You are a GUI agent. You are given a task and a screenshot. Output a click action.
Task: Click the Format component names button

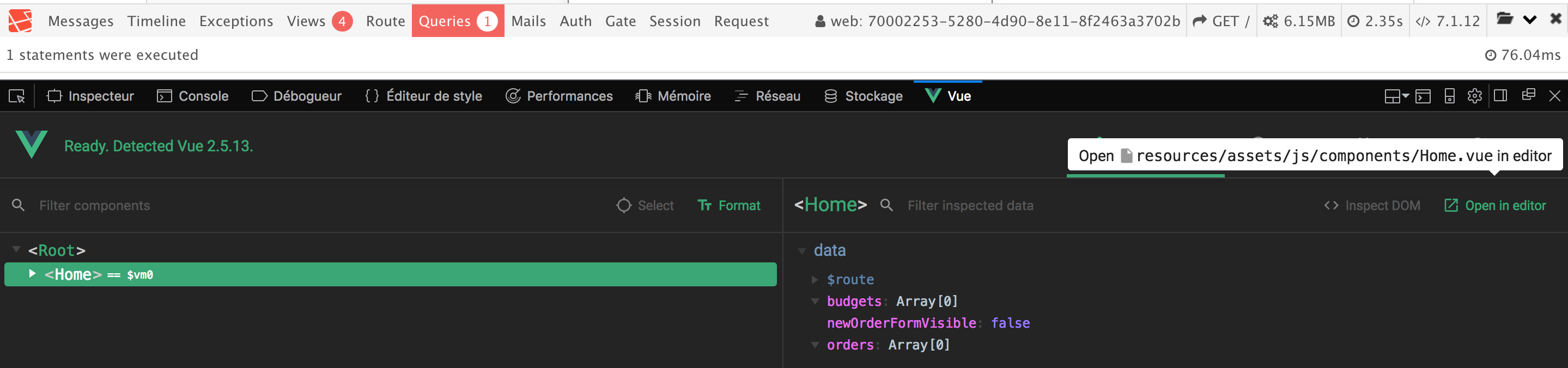click(x=728, y=206)
